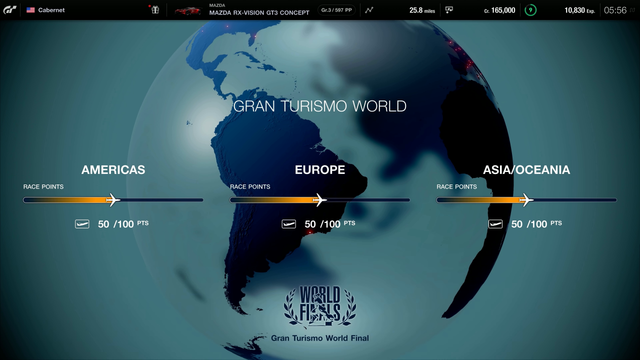The height and width of the screenshot is (360, 640).
Task: Click the RACE POINTS label under Europe
Action: point(250,187)
